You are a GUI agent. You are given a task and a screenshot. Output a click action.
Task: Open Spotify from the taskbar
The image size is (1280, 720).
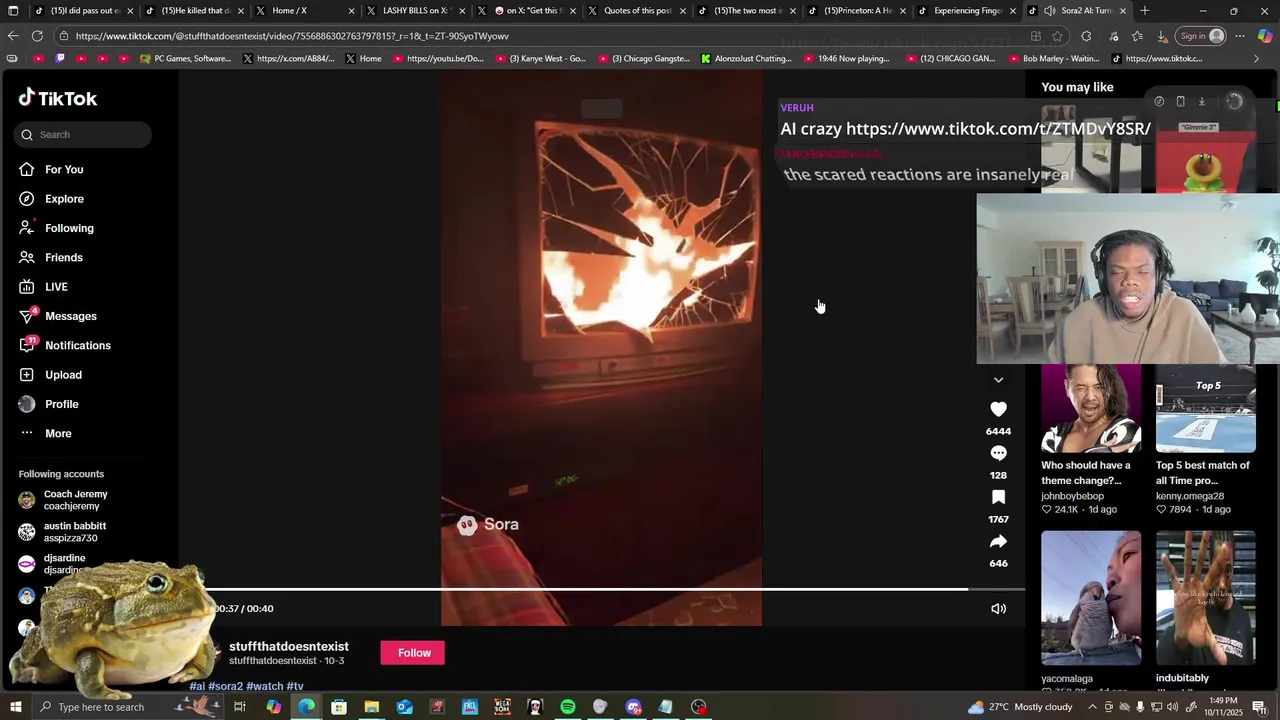point(567,707)
